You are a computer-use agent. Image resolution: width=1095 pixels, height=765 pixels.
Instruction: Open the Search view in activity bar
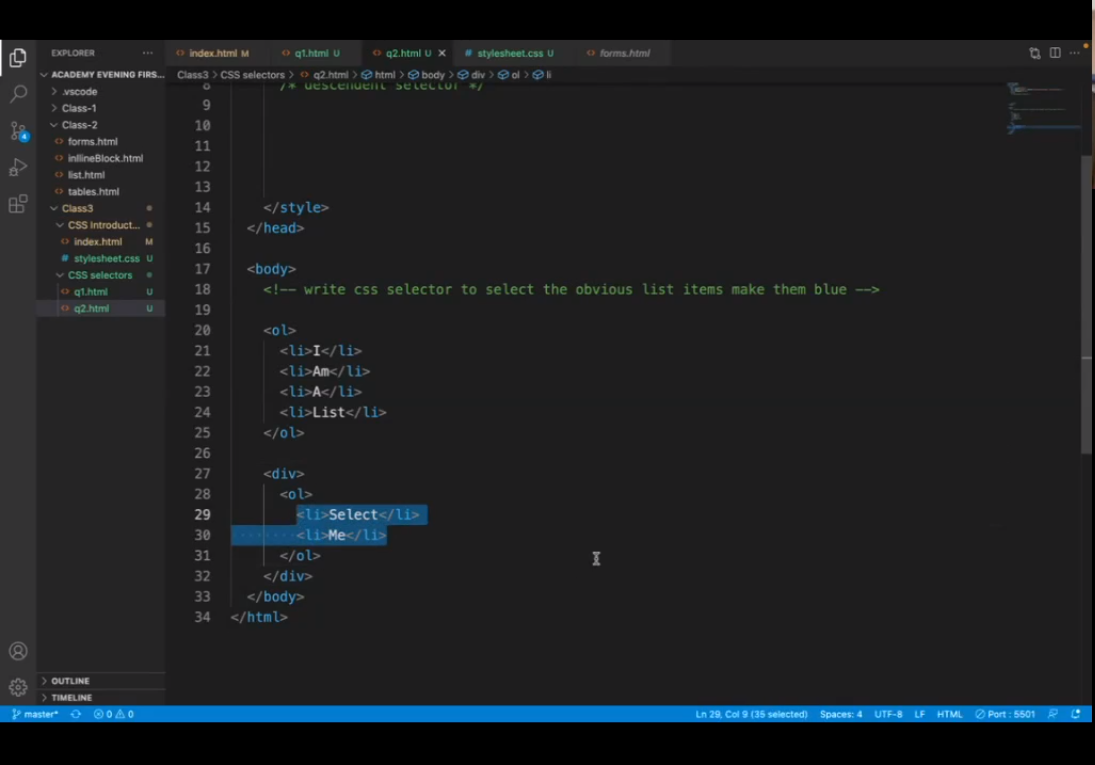click(x=18, y=95)
